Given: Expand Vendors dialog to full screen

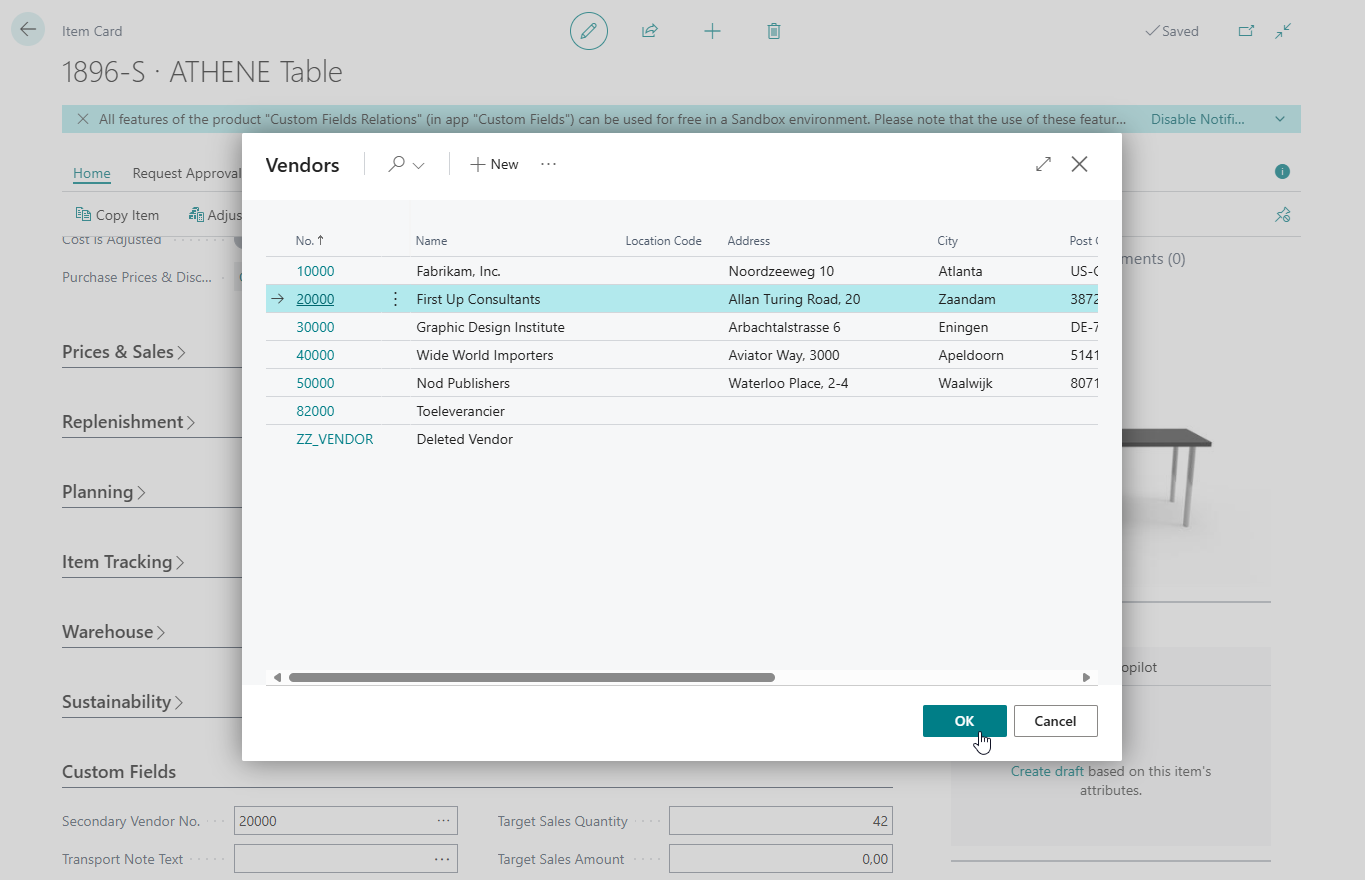Looking at the screenshot, I should click(x=1043, y=165).
